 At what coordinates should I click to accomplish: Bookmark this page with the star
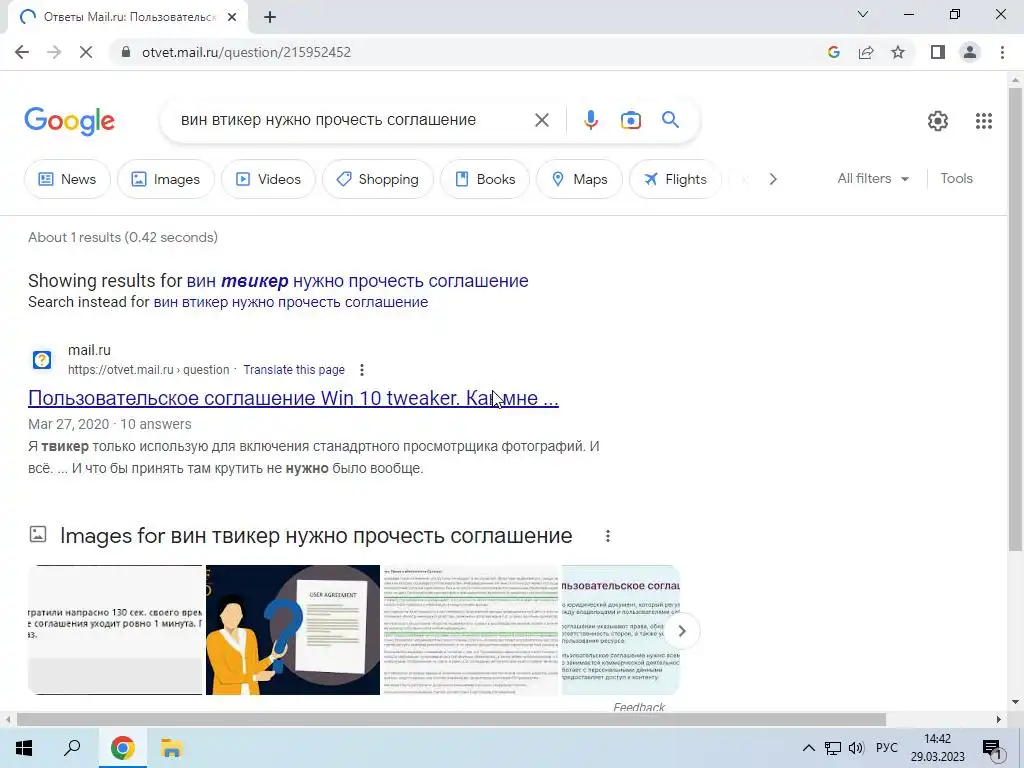[x=898, y=52]
